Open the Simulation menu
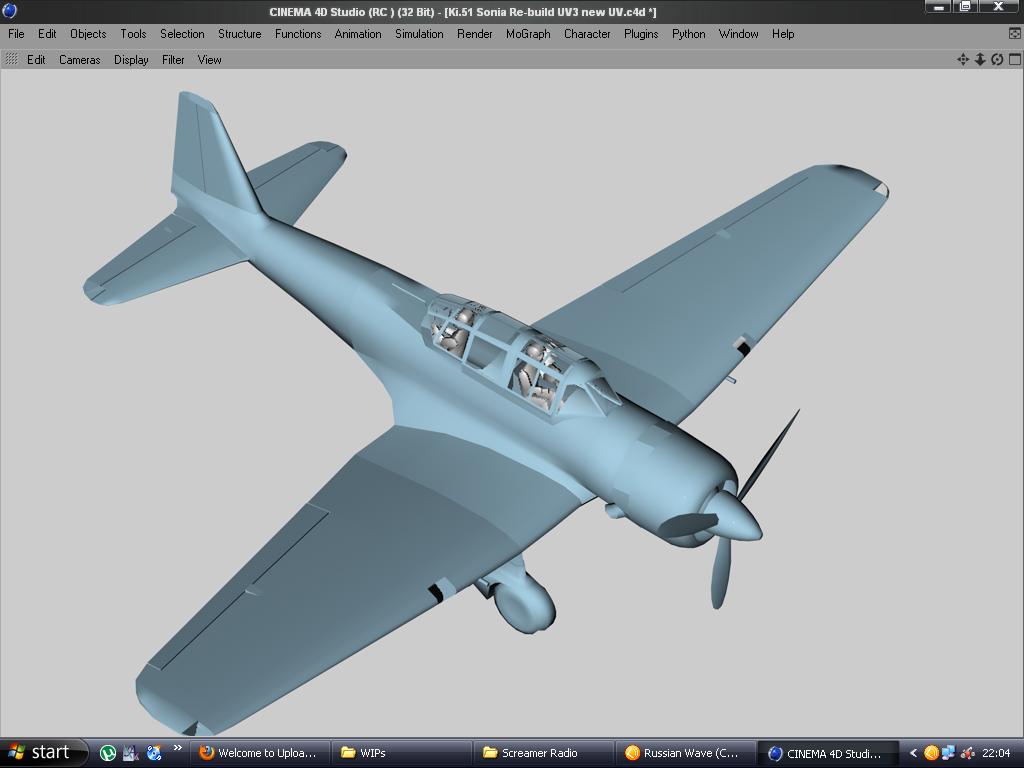The width and height of the screenshot is (1024, 768). click(419, 34)
